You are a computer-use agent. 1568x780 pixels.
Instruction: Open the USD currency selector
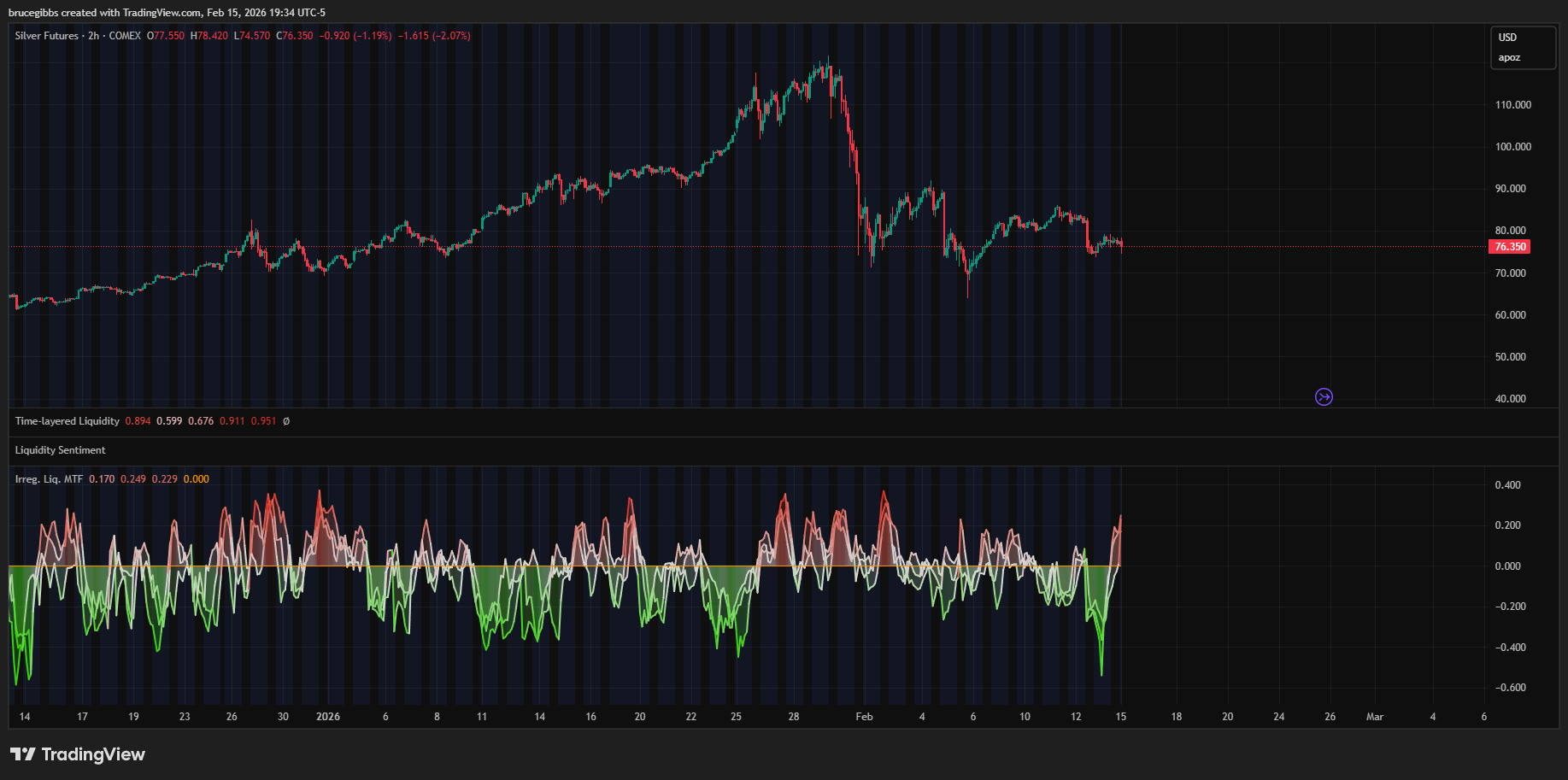coord(1507,38)
